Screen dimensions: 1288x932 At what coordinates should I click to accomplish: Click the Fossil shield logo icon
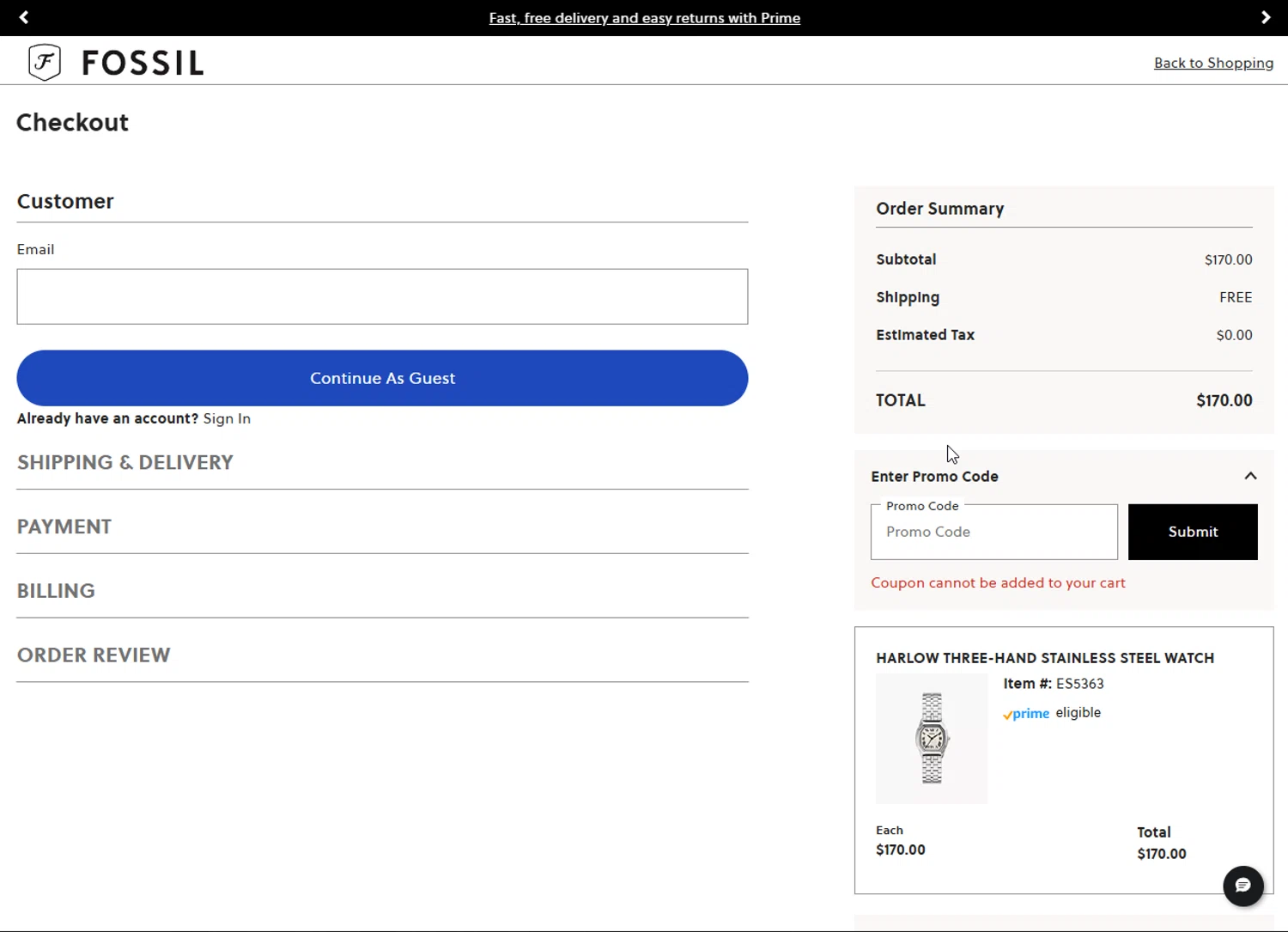[x=45, y=62]
